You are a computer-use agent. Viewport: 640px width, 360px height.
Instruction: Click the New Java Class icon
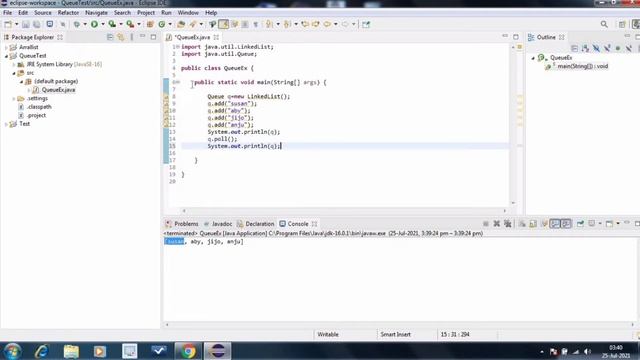(162, 24)
